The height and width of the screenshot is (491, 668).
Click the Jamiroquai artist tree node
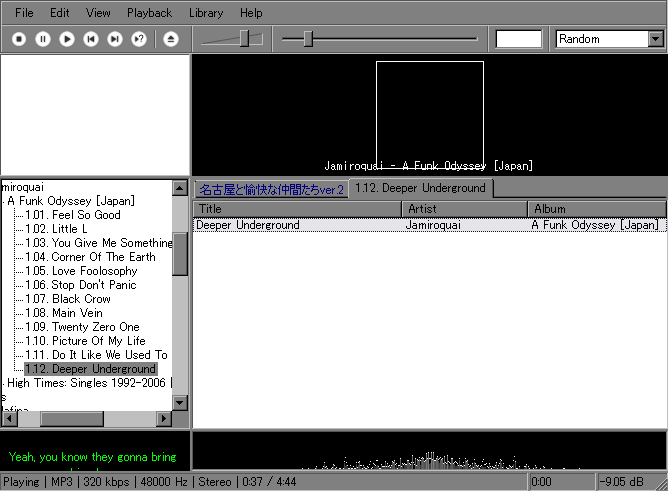[23, 187]
